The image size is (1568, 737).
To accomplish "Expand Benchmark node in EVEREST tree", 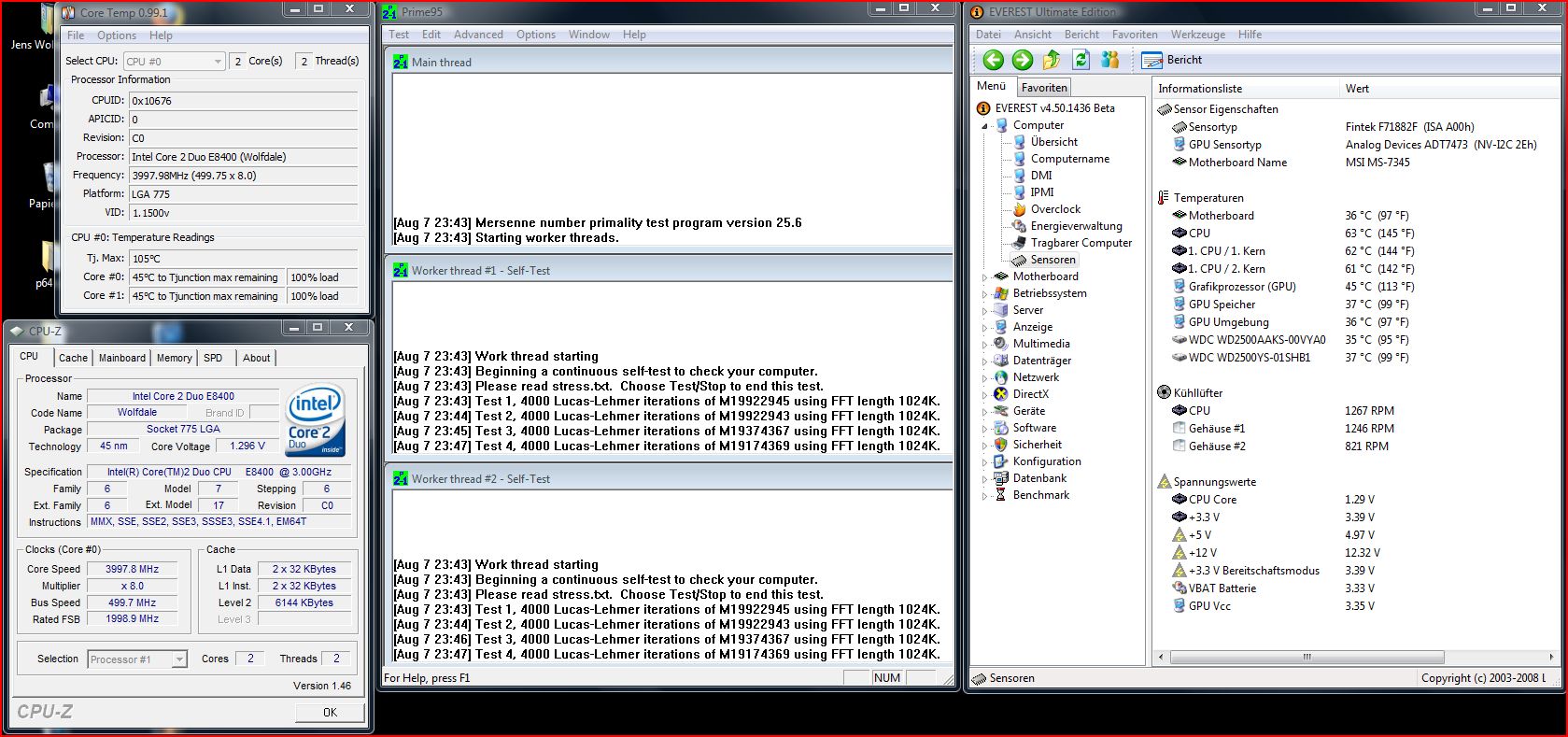I will pyautogui.click(x=984, y=496).
